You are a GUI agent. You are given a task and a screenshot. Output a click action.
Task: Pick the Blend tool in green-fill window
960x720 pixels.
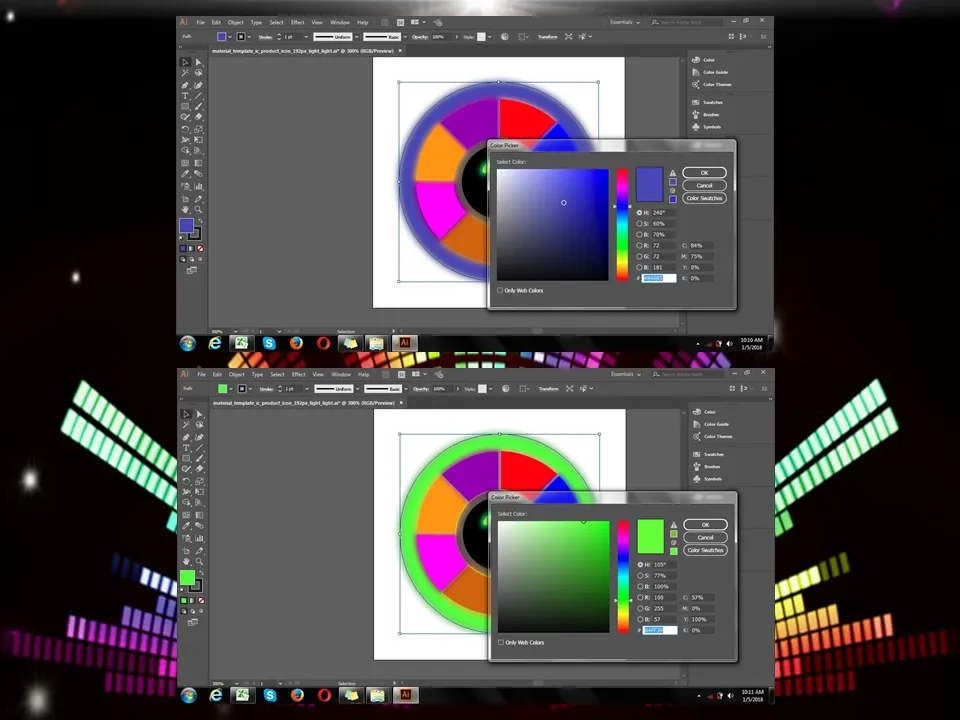(200, 527)
